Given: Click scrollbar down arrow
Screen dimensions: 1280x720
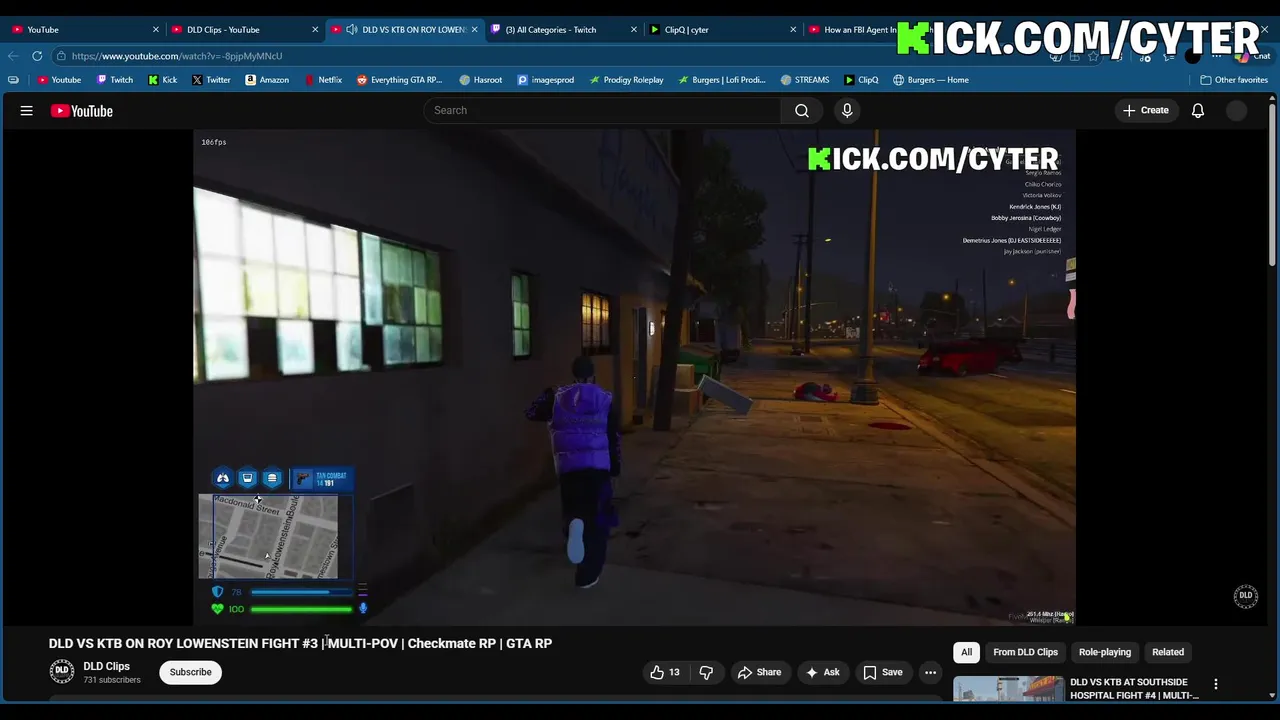Looking at the screenshot, I should point(1272,695).
